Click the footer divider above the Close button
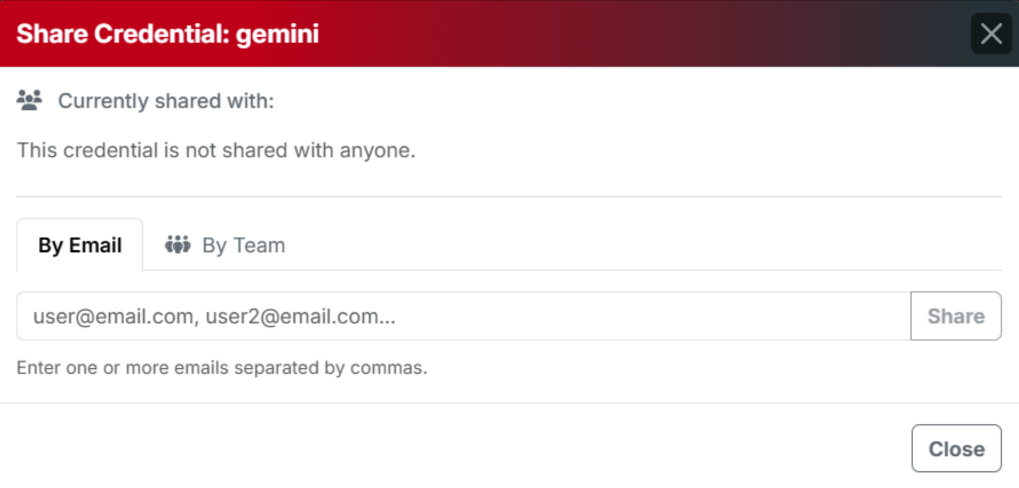Screen dimensions: 1019x488 coord(509,403)
